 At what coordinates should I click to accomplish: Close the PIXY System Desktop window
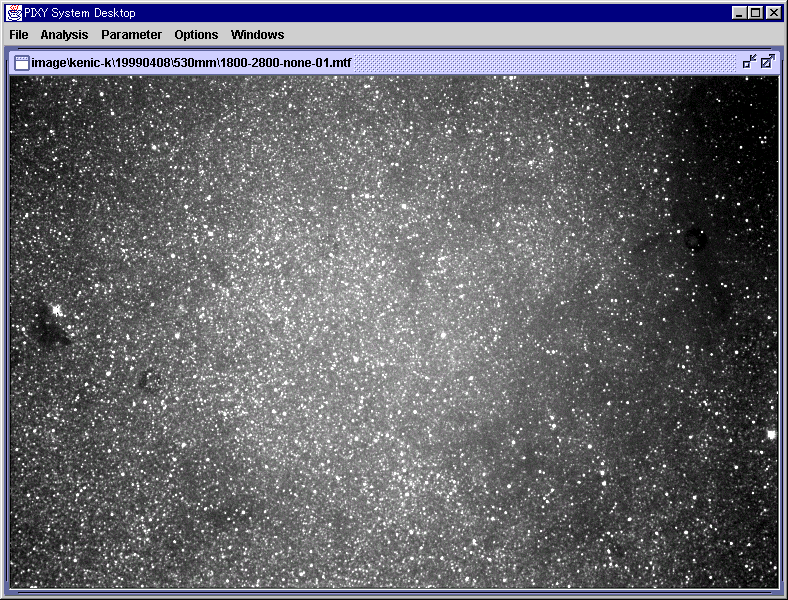(774, 13)
